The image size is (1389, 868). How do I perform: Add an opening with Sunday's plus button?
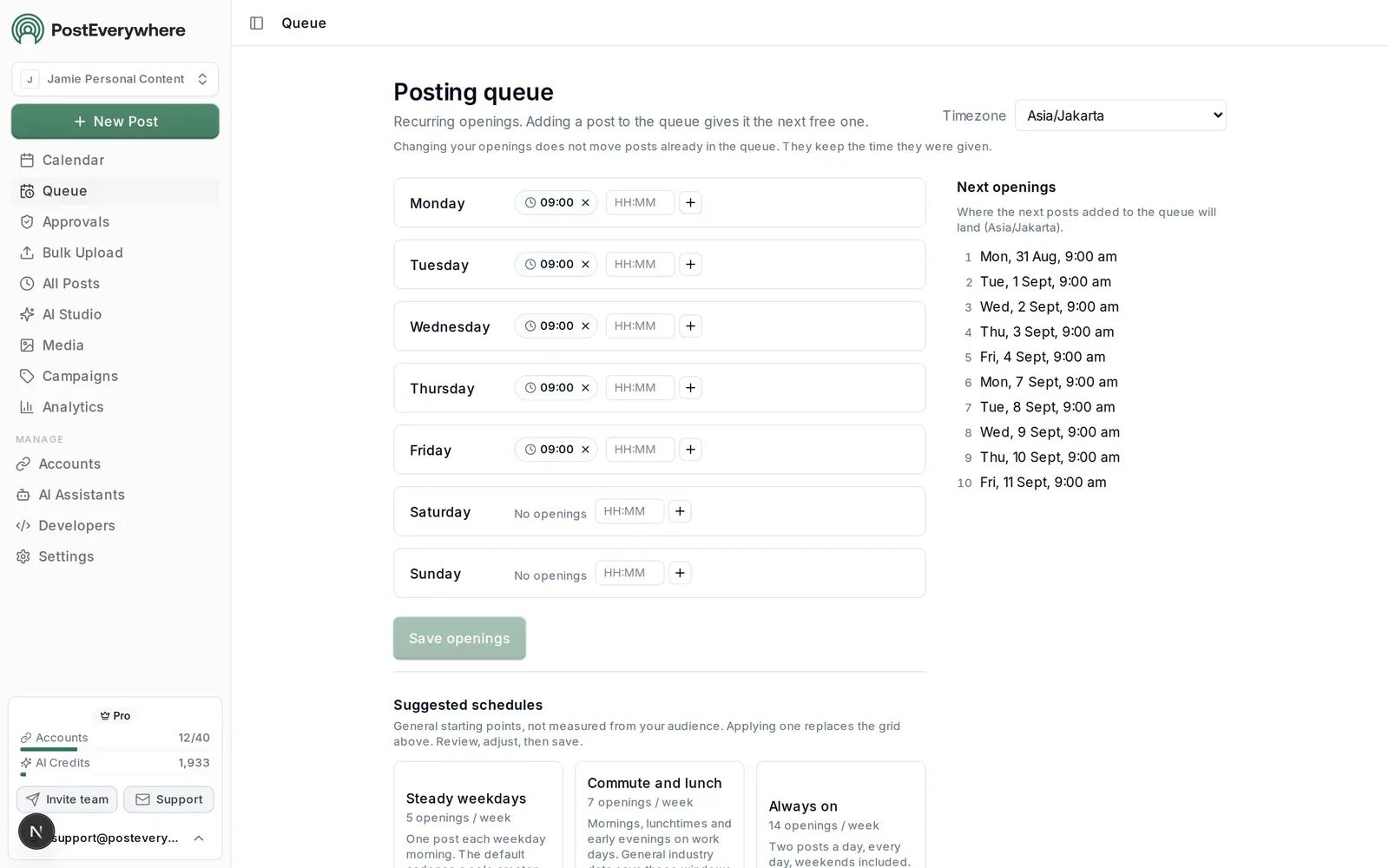click(680, 573)
